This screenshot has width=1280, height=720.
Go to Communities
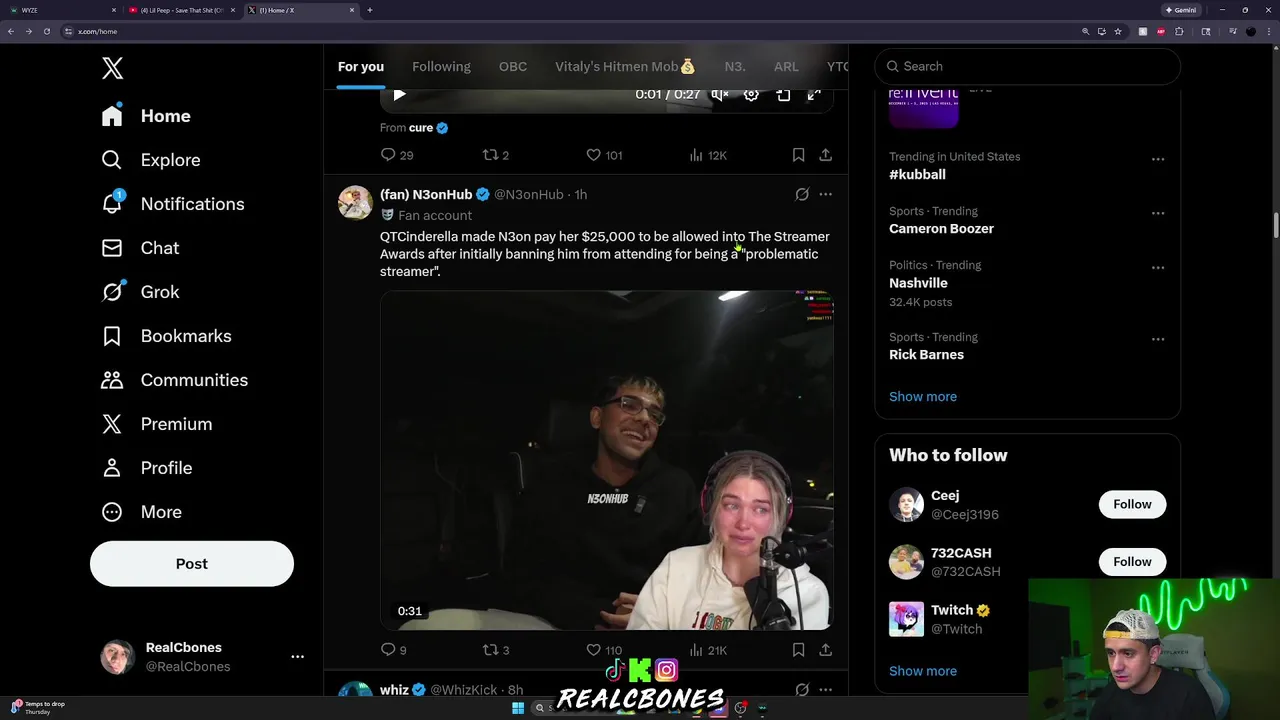(174, 380)
